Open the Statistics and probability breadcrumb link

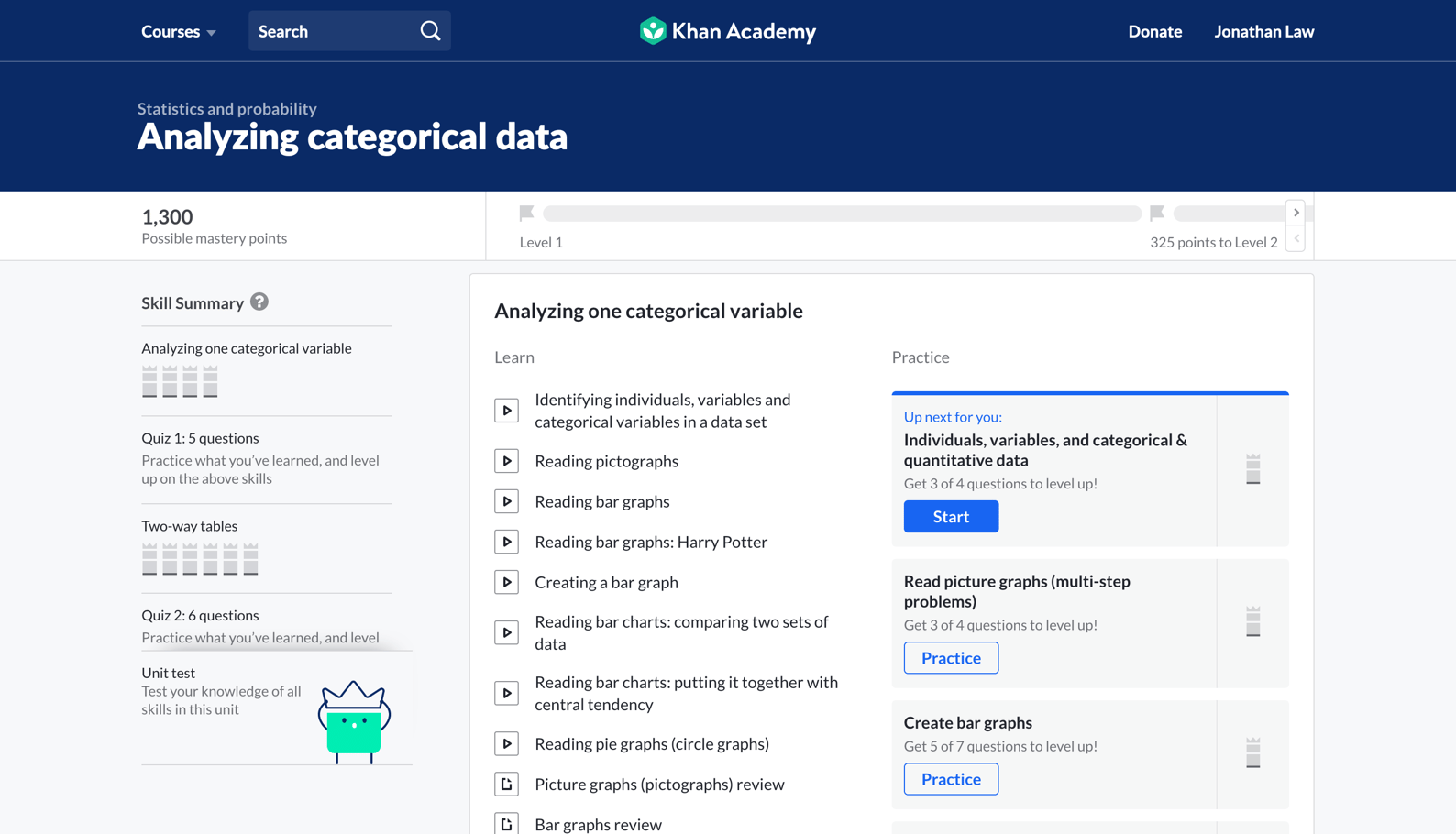[x=227, y=108]
